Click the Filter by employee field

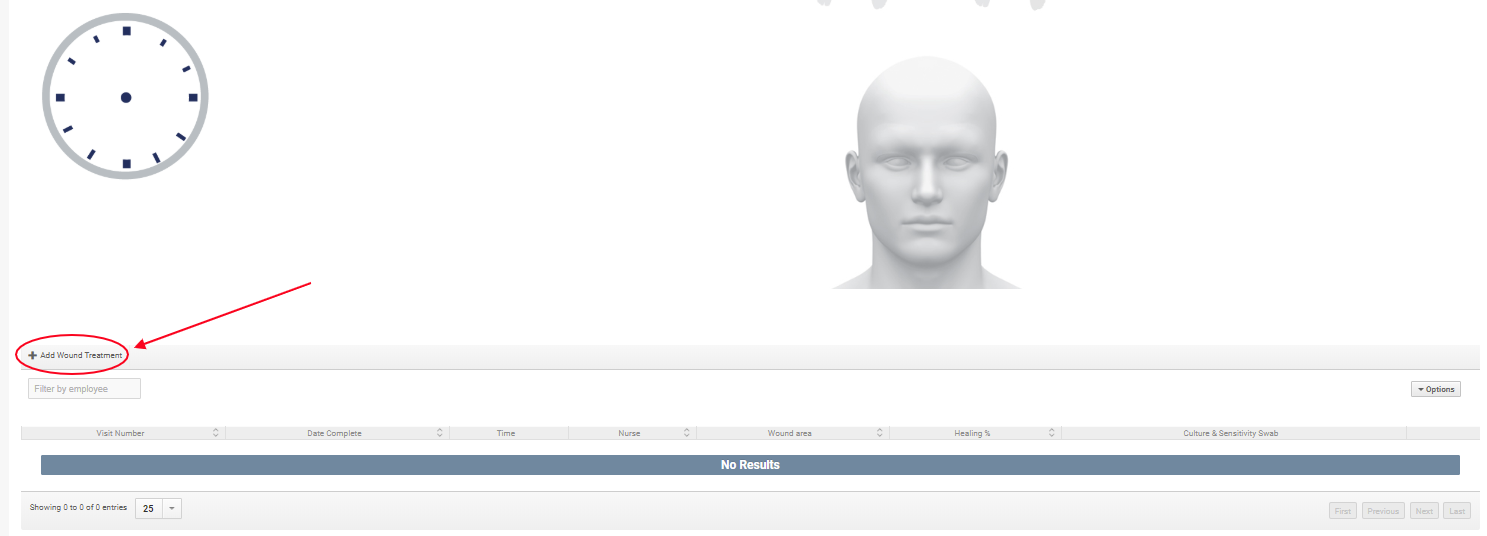point(84,389)
